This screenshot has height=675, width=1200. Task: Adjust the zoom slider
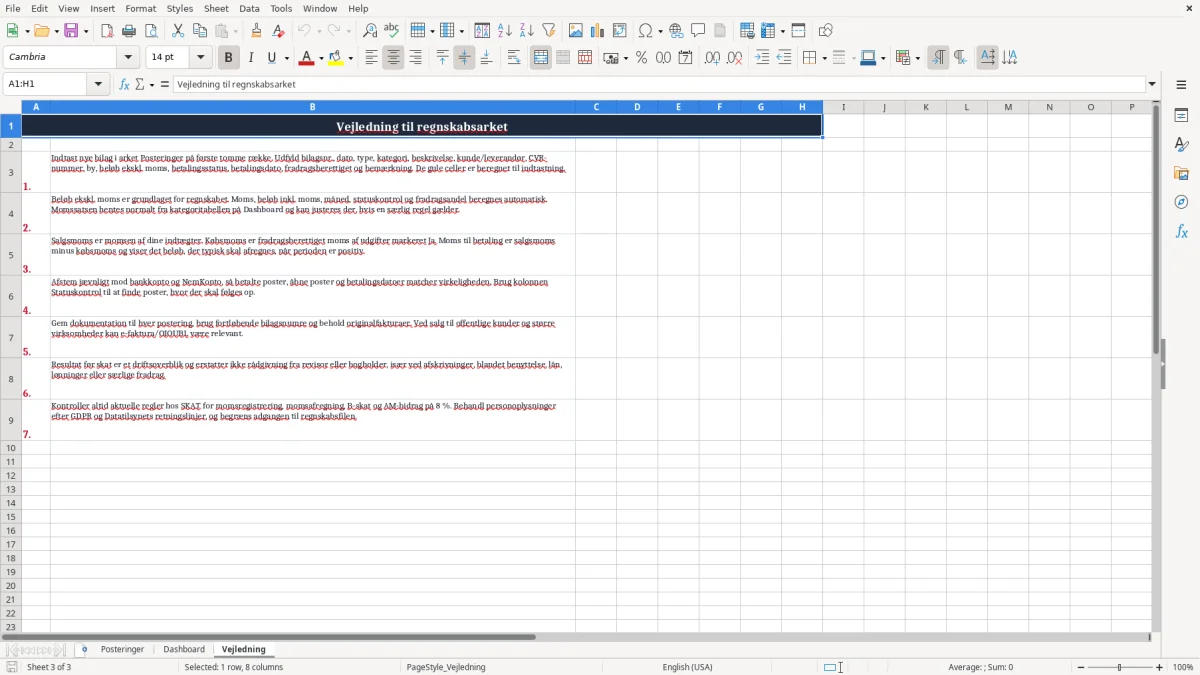pos(1119,667)
